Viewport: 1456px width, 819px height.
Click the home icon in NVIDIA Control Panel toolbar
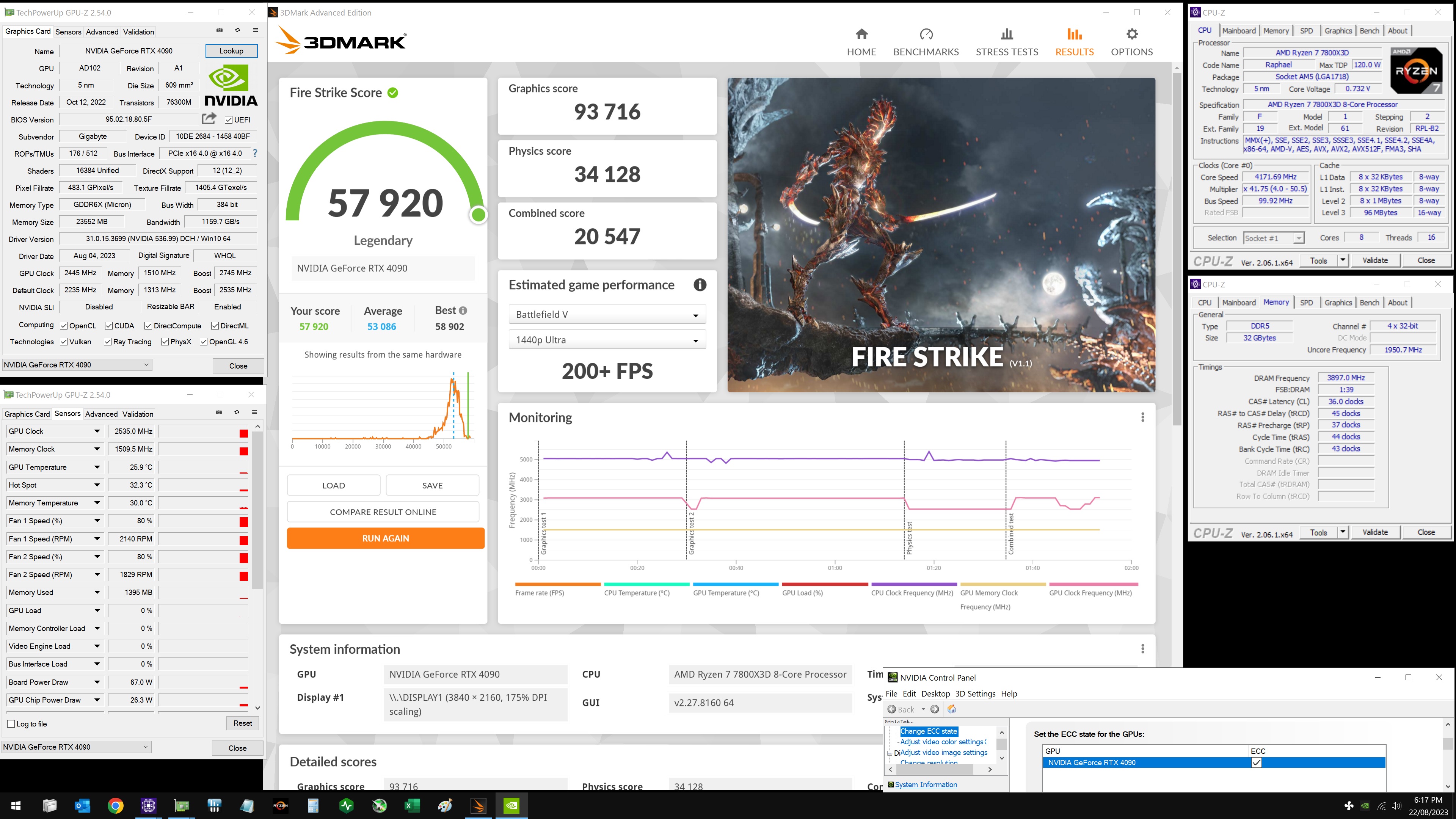(952, 709)
